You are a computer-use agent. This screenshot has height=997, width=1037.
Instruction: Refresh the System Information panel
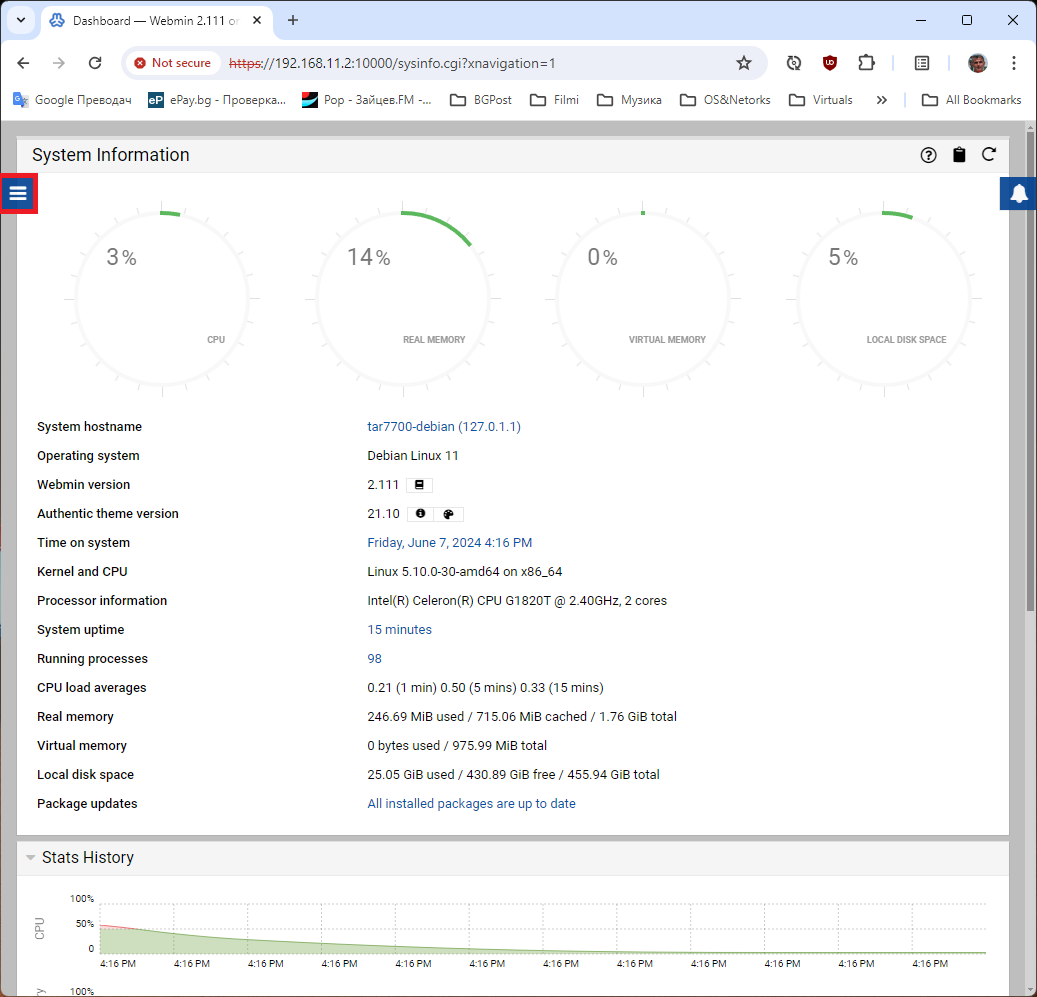(x=989, y=155)
